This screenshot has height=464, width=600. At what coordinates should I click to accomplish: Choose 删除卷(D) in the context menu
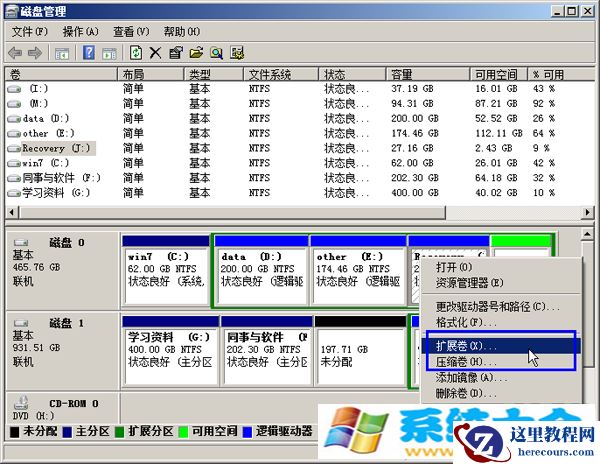pyautogui.click(x=501, y=393)
